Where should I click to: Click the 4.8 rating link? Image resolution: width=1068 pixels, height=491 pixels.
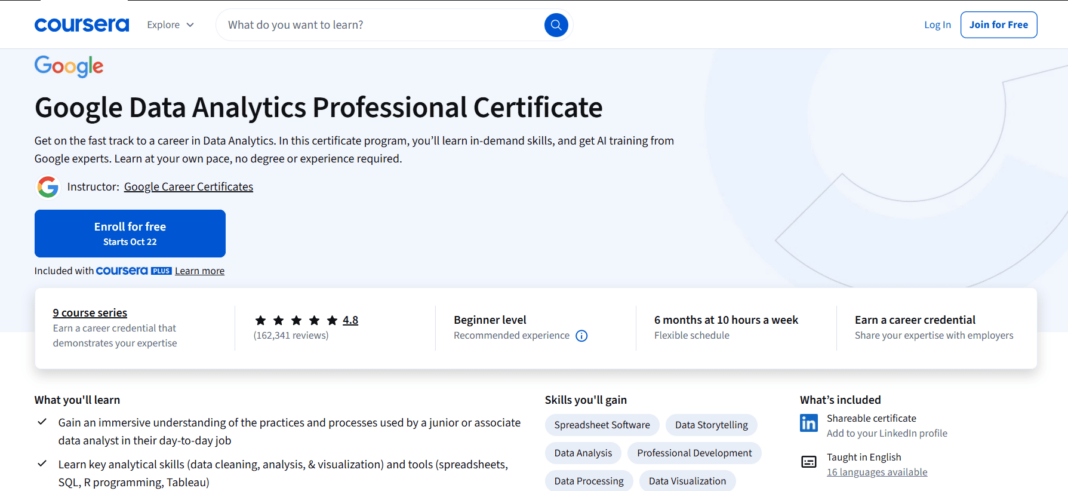[351, 320]
